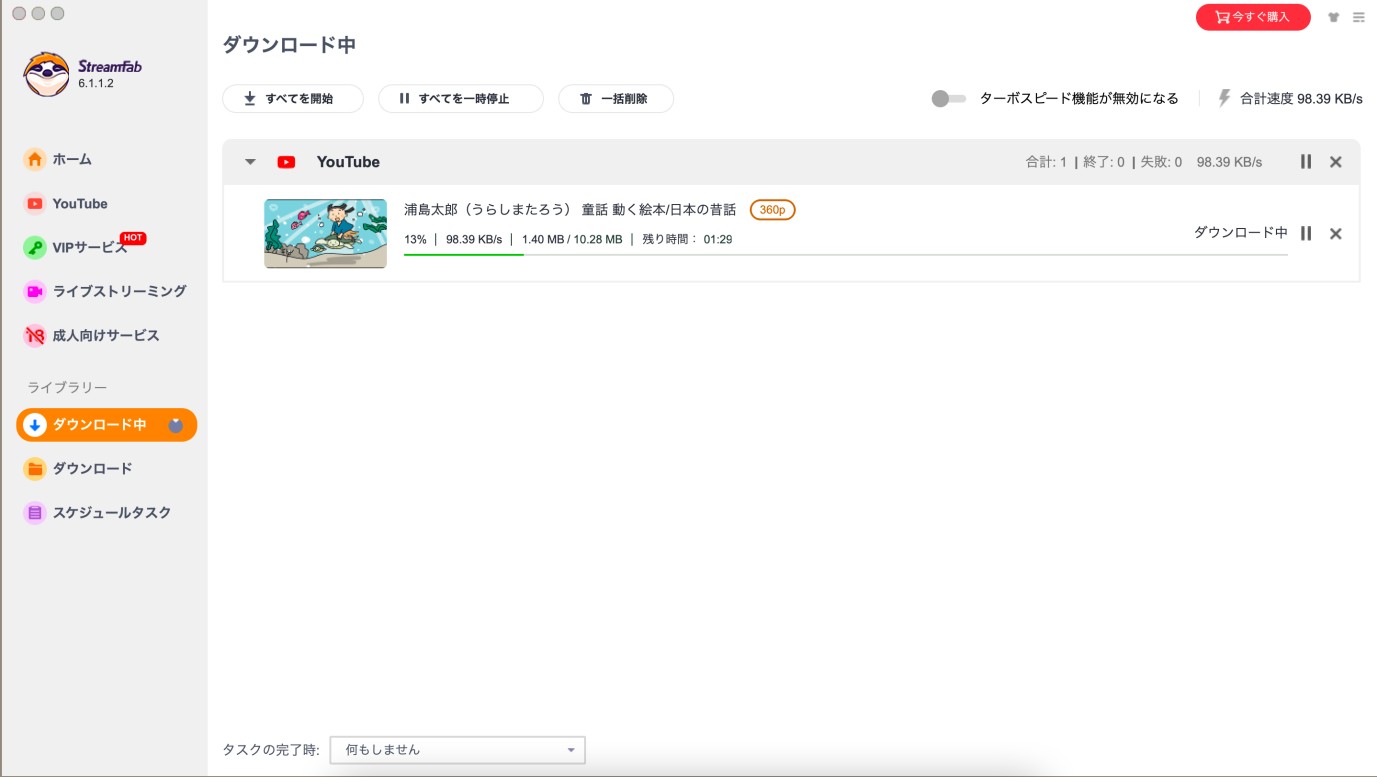Open 成人向けサービス in the sidebar

[x=106, y=335]
